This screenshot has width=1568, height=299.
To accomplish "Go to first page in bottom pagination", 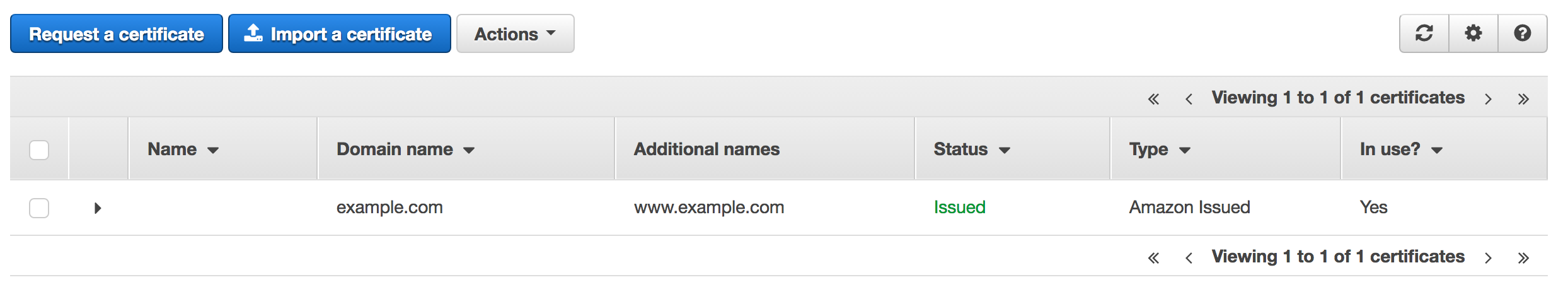I will pyautogui.click(x=1153, y=258).
